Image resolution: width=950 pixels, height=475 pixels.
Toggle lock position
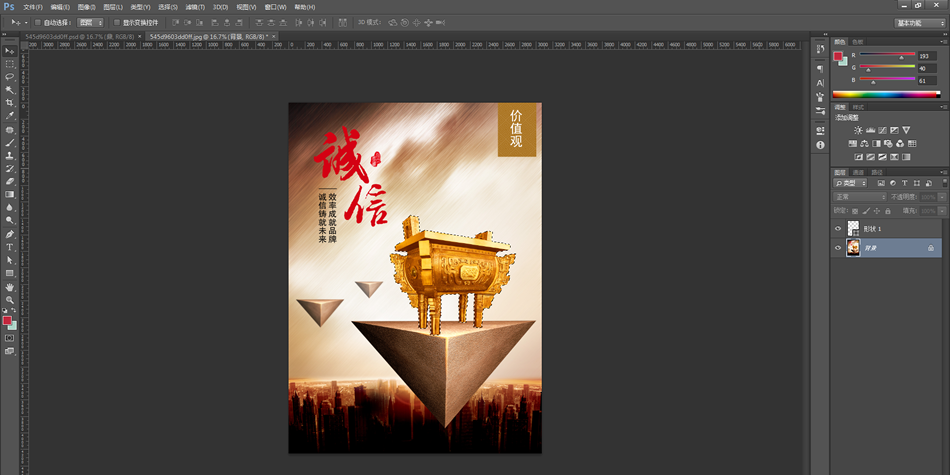877,211
